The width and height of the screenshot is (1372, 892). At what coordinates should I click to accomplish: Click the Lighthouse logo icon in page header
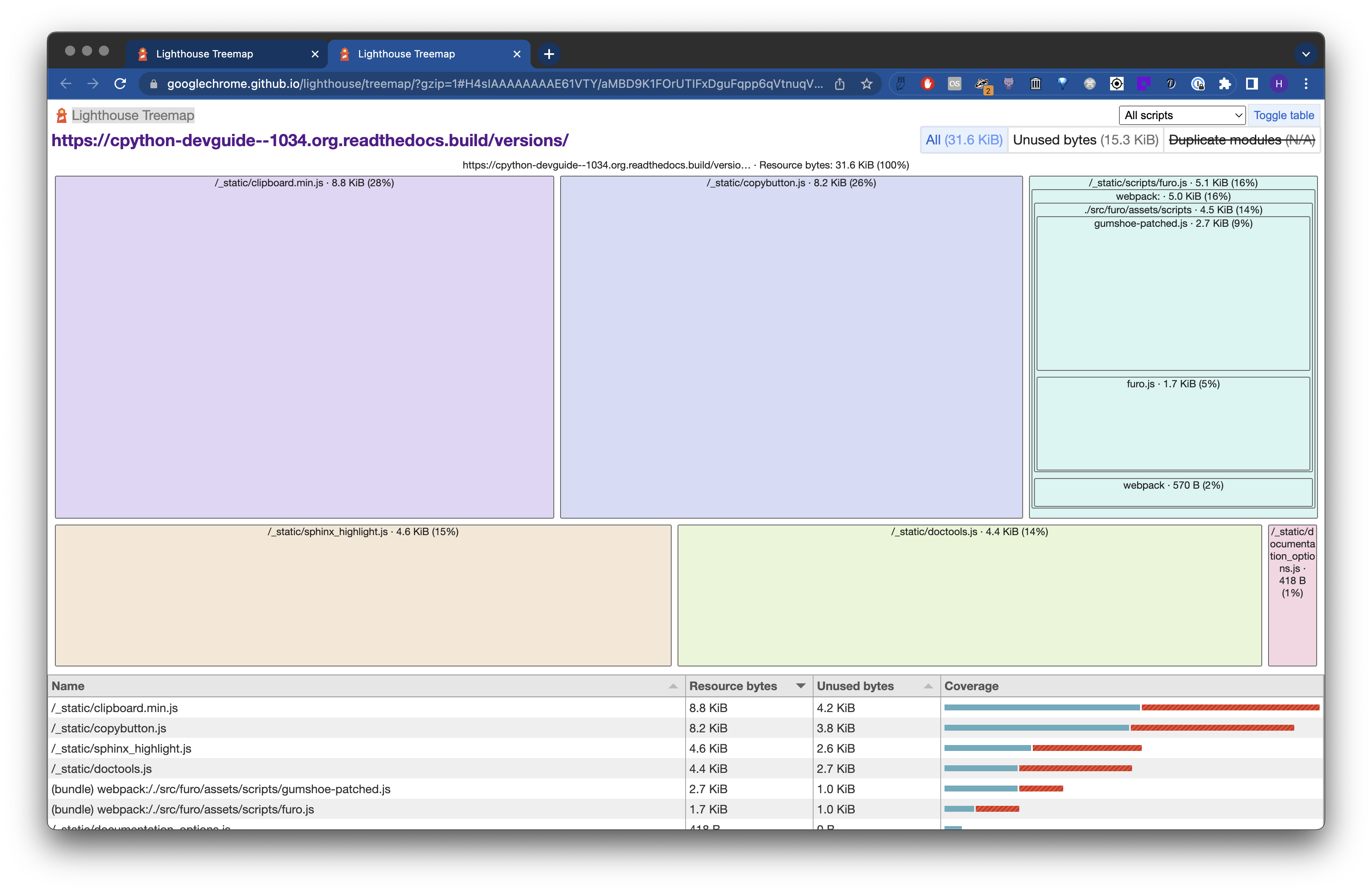click(x=62, y=115)
